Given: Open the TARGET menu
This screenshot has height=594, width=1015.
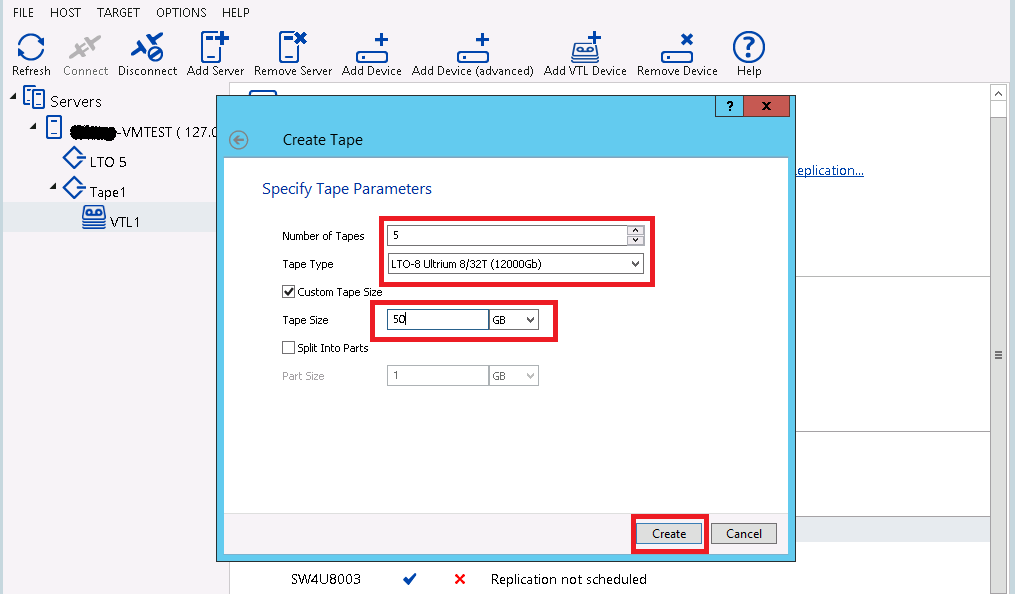Looking at the screenshot, I should (118, 12).
